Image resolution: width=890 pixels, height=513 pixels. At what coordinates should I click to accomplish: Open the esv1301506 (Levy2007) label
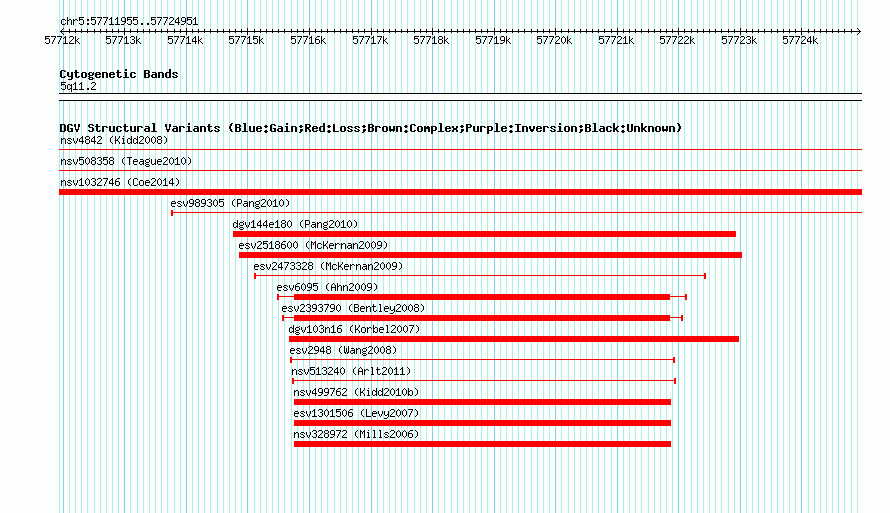tap(356, 413)
